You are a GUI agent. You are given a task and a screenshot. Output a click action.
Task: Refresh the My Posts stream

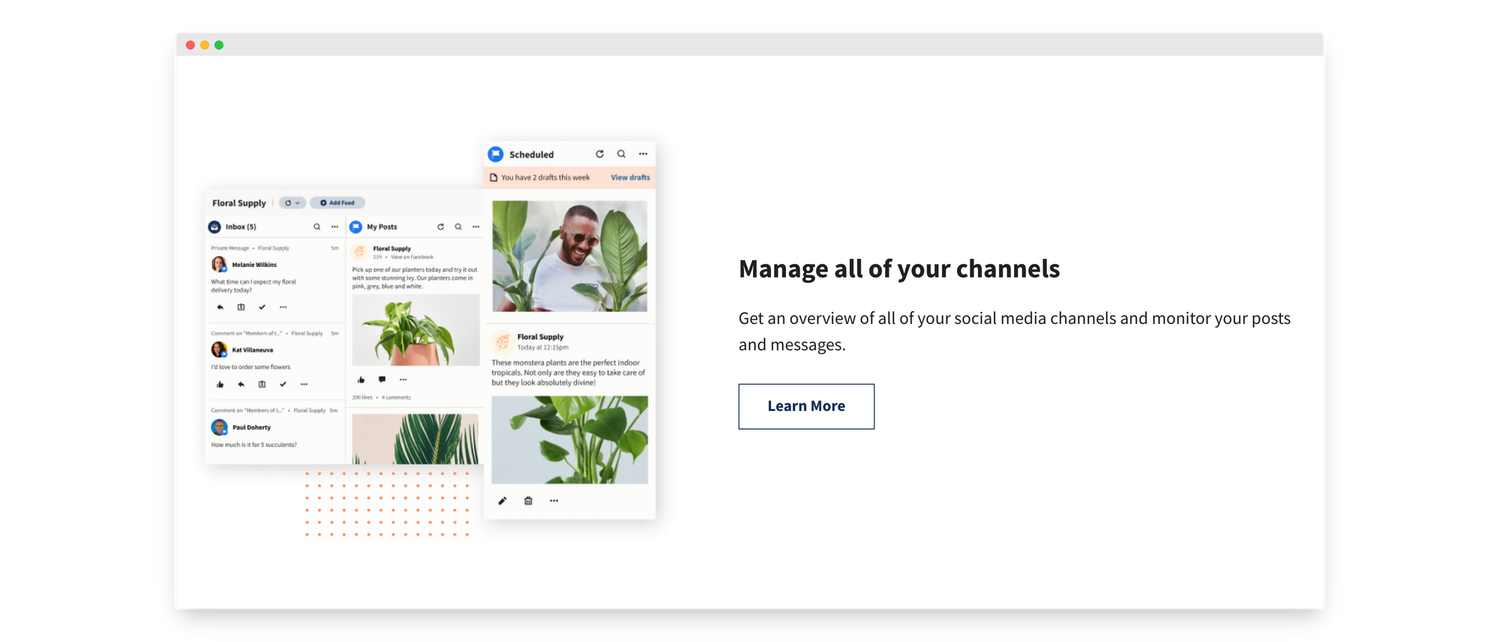(x=440, y=227)
